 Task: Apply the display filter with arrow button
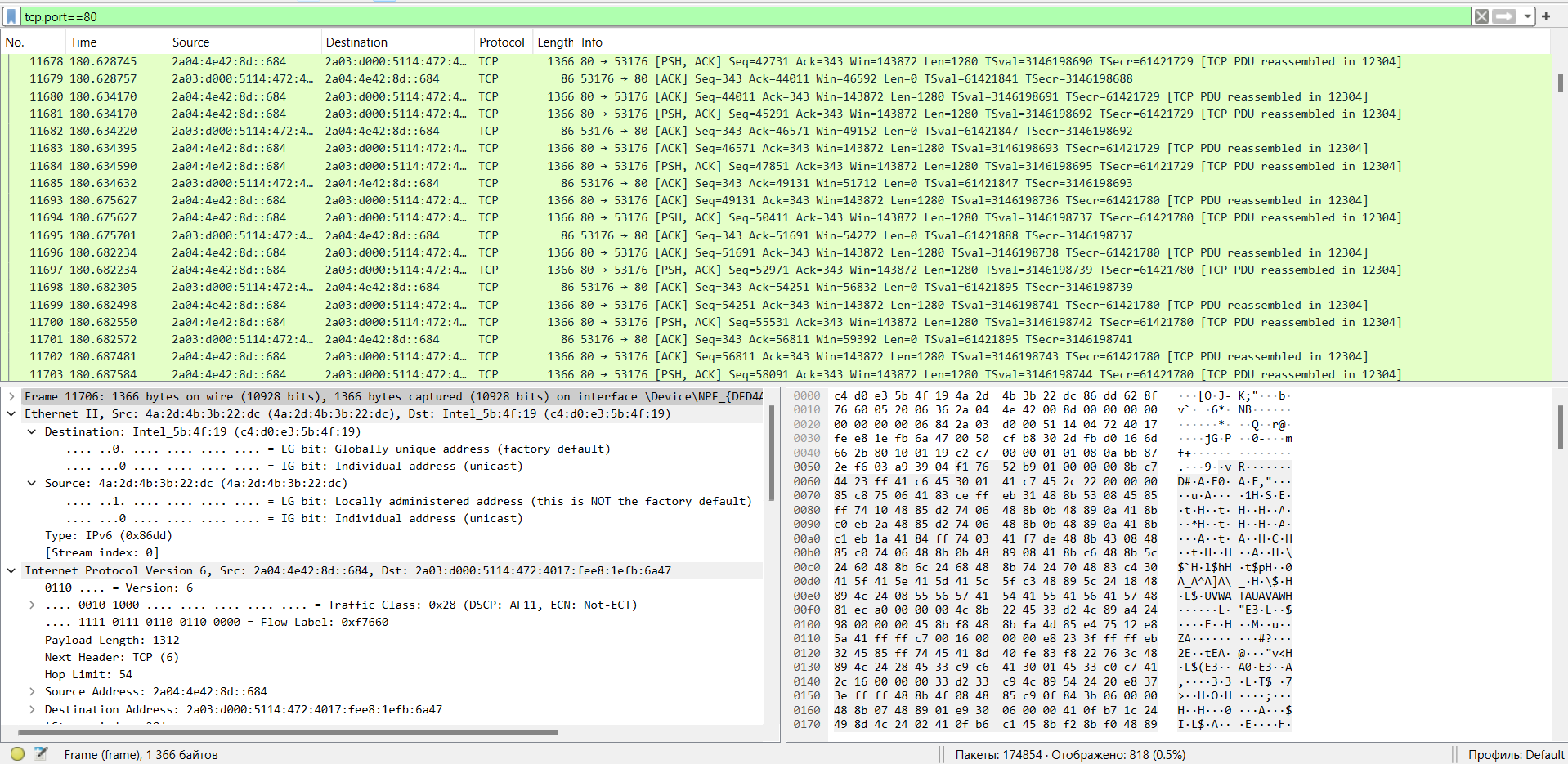click(1503, 16)
